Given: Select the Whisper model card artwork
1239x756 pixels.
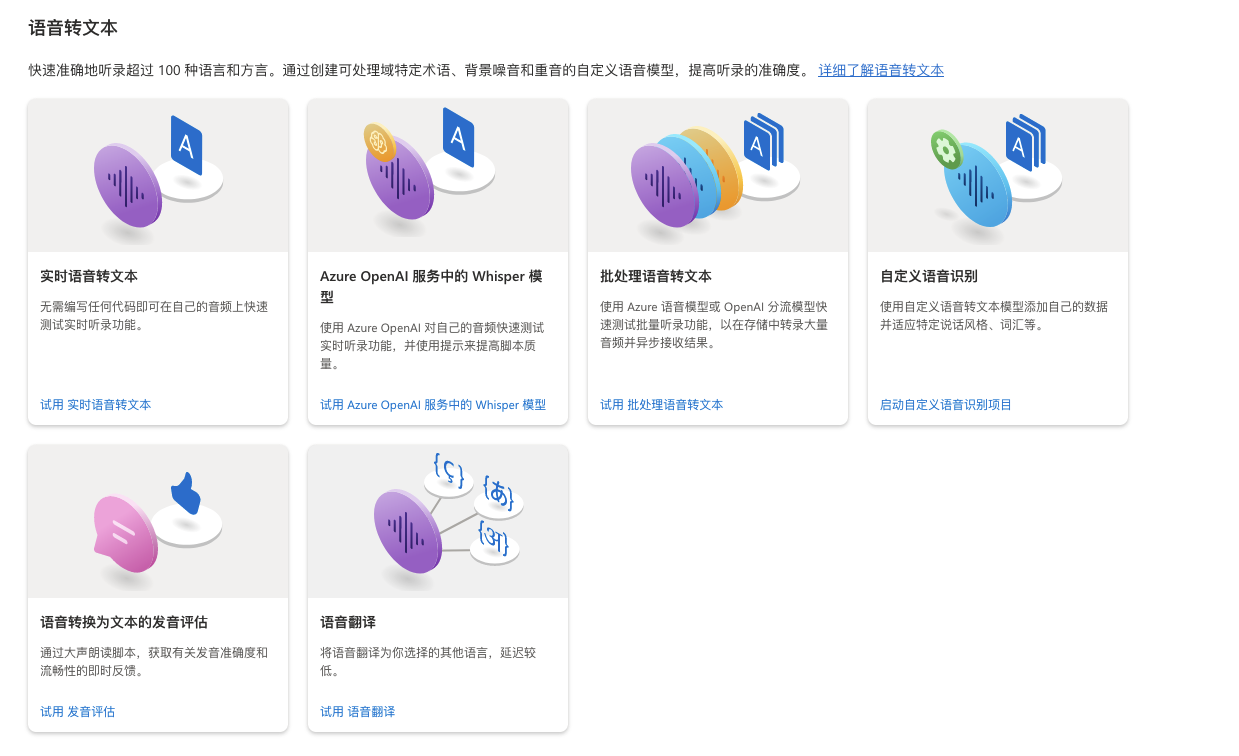Looking at the screenshot, I should 437,173.
